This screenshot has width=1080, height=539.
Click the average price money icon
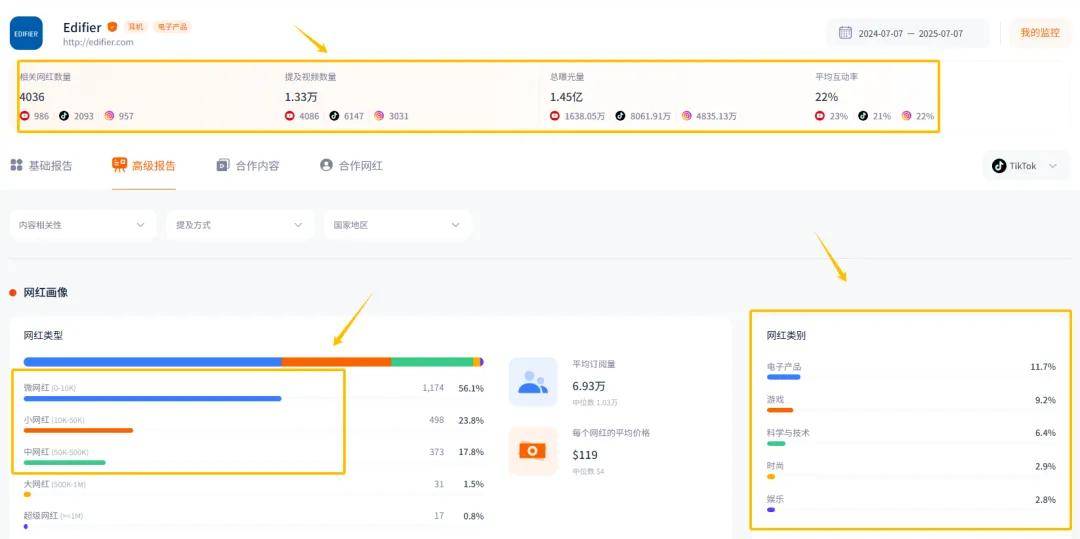point(532,451)
